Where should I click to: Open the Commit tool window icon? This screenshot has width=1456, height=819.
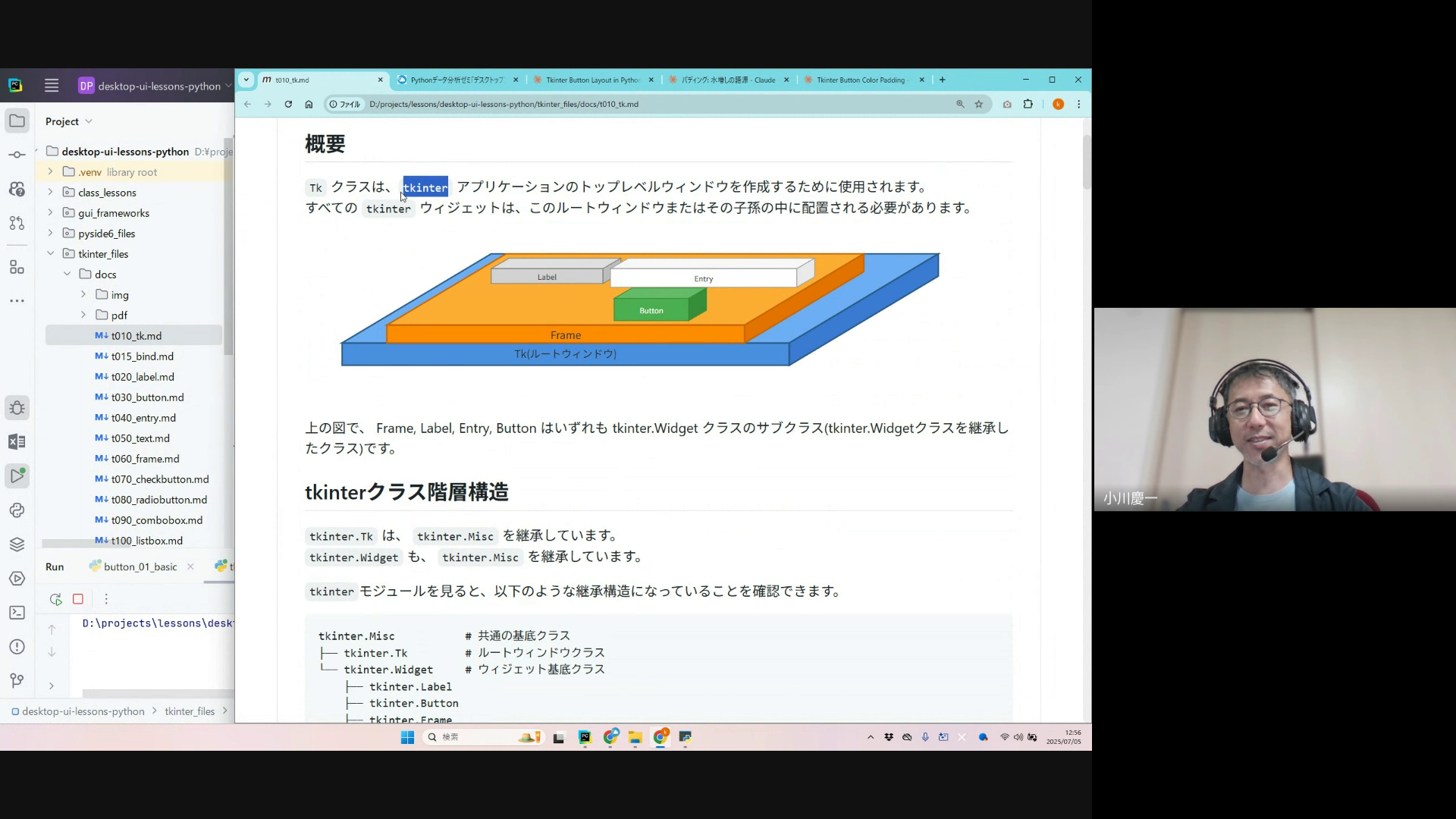click(x=17, y=155)
